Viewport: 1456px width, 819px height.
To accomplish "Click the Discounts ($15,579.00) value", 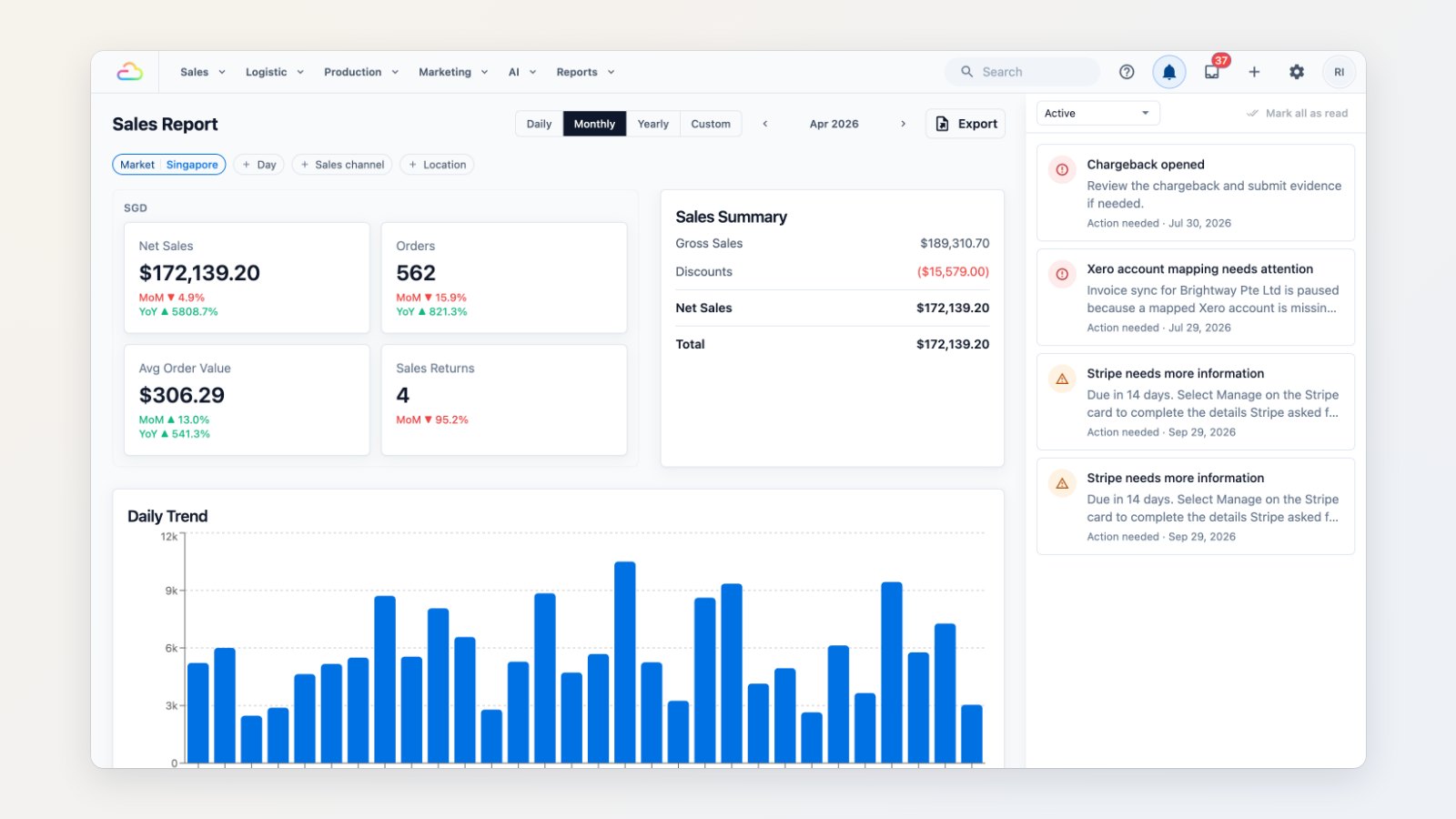I will pos(953,271).
